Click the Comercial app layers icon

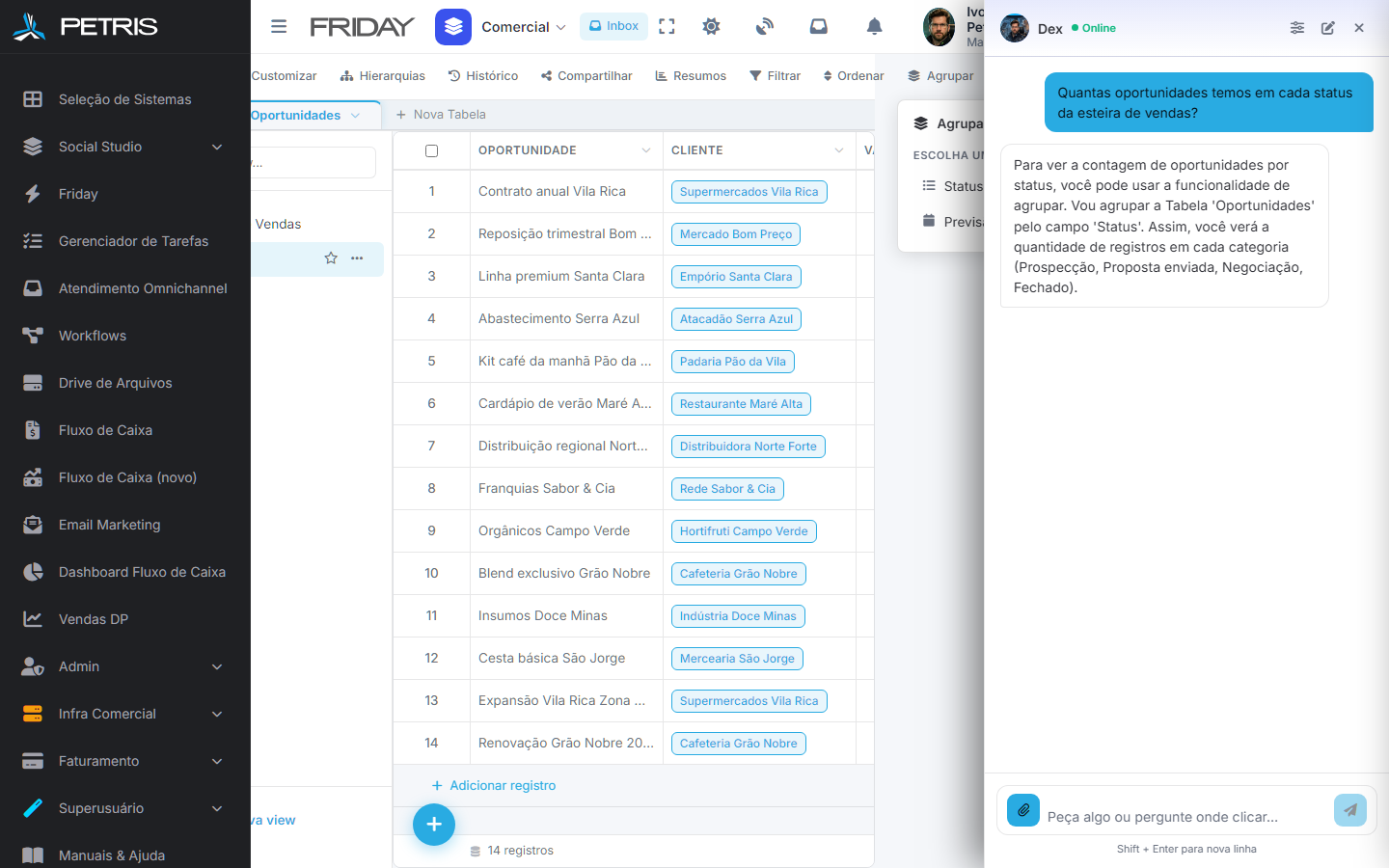[453, 27]
